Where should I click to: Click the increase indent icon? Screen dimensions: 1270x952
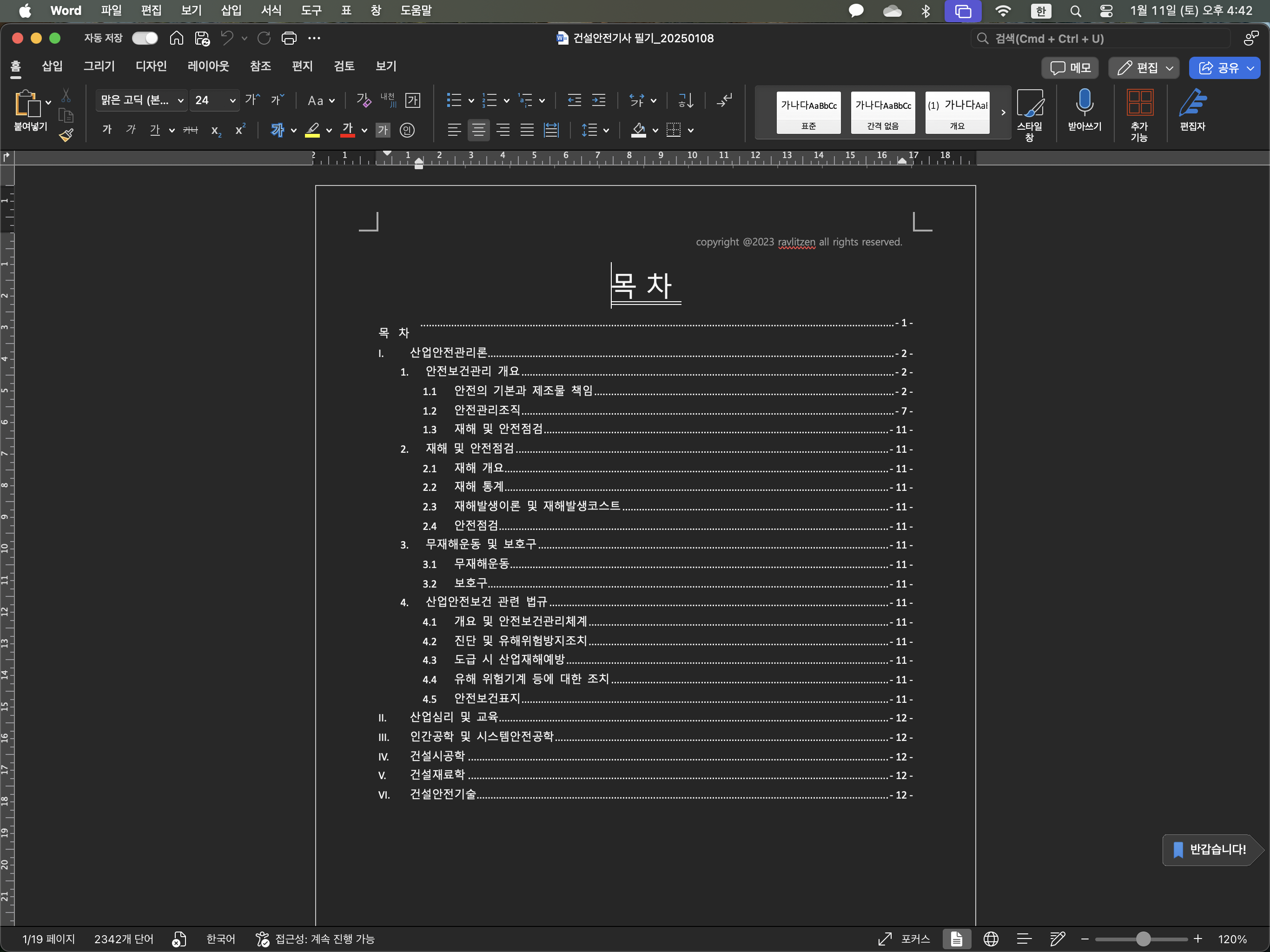point(598,100)
